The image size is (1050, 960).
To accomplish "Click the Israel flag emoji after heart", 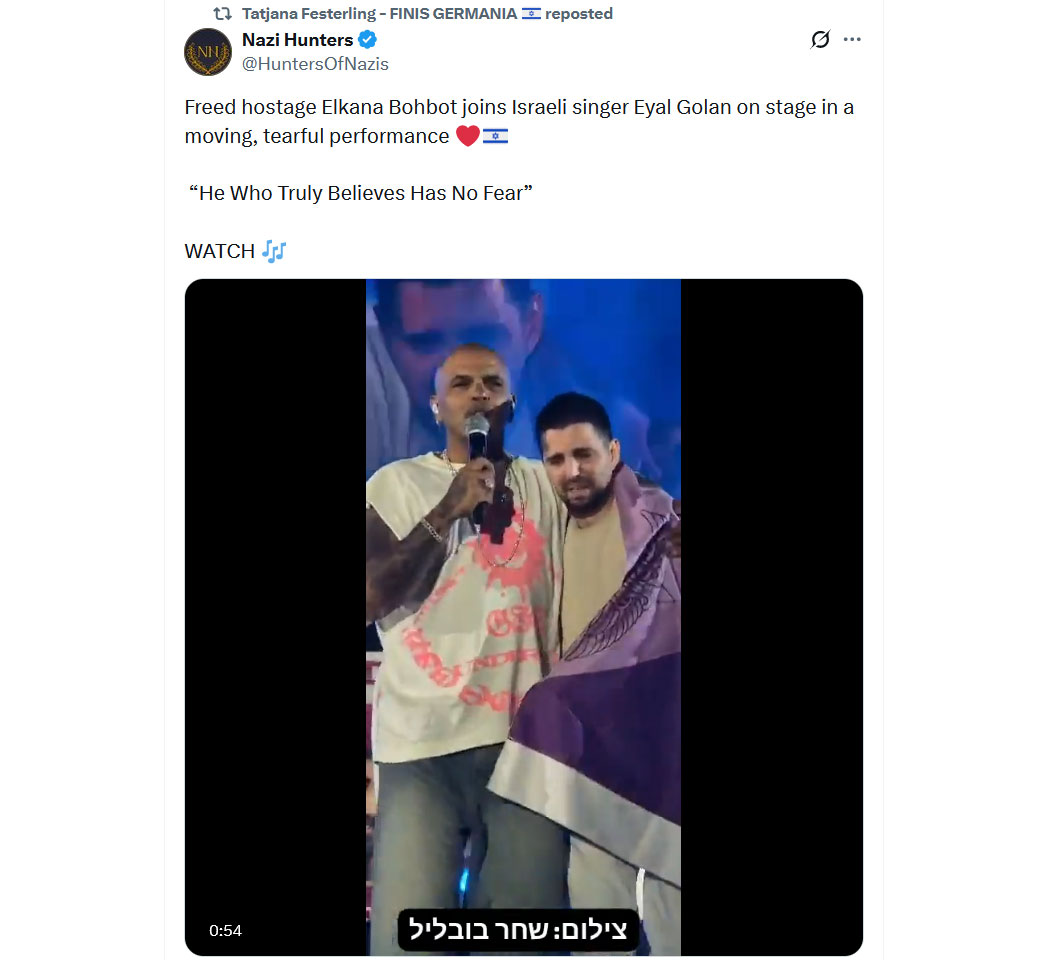I will (495, 136).
